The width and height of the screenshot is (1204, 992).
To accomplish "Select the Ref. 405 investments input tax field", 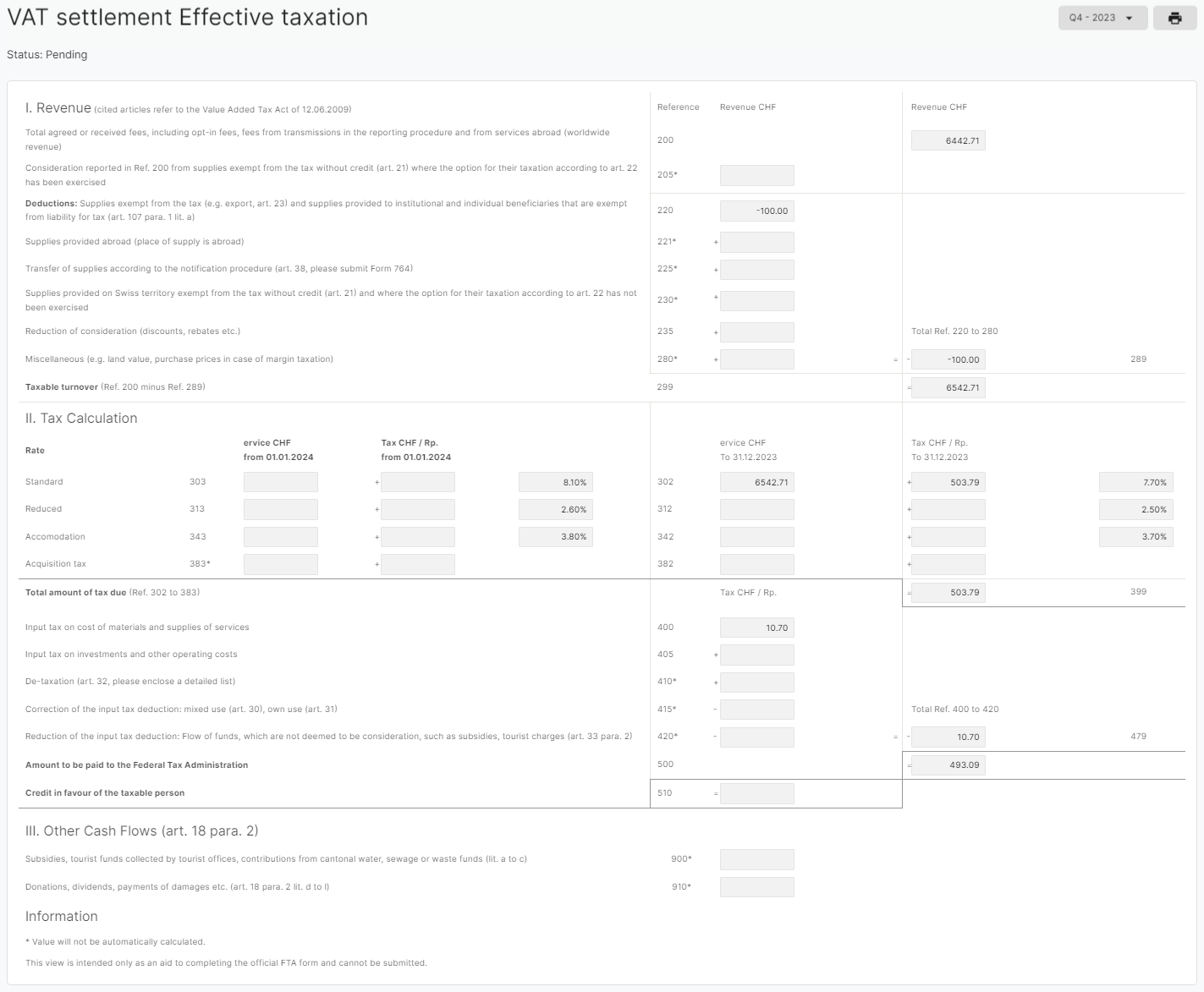I will pos(756,655).
